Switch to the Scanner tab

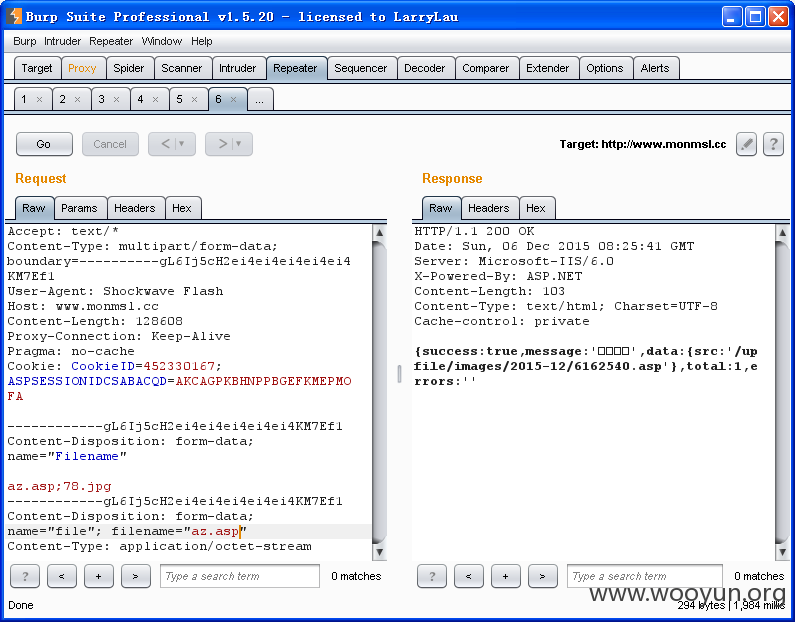coord(182,68)
